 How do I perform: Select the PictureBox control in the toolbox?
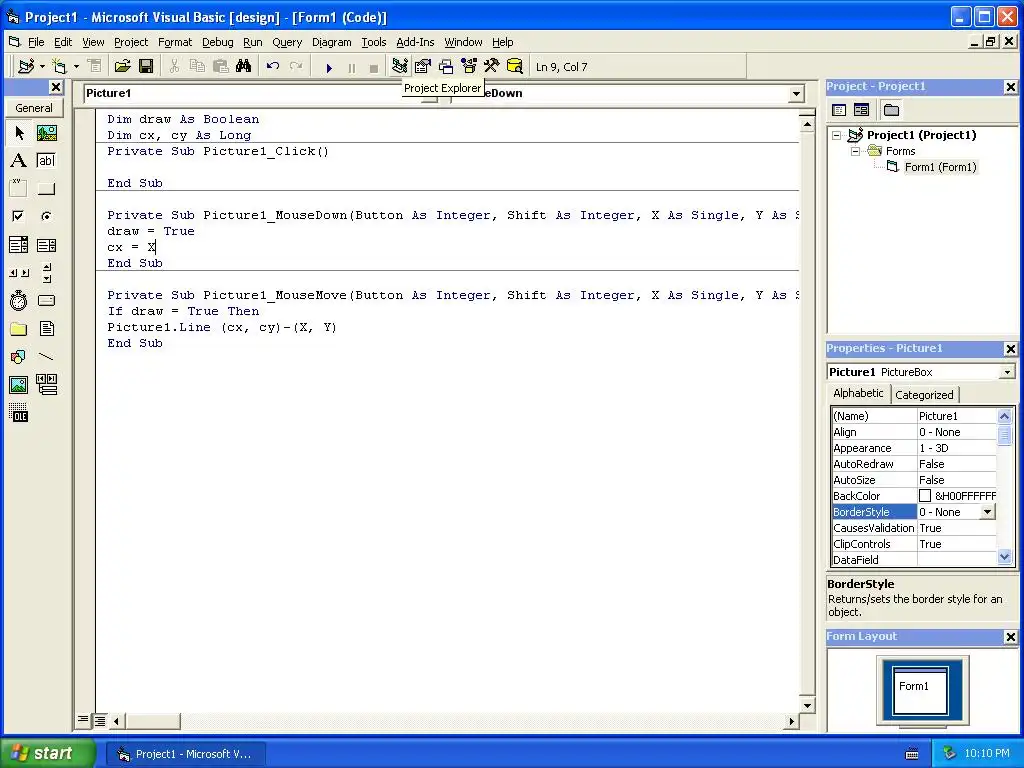click(46, 133)
